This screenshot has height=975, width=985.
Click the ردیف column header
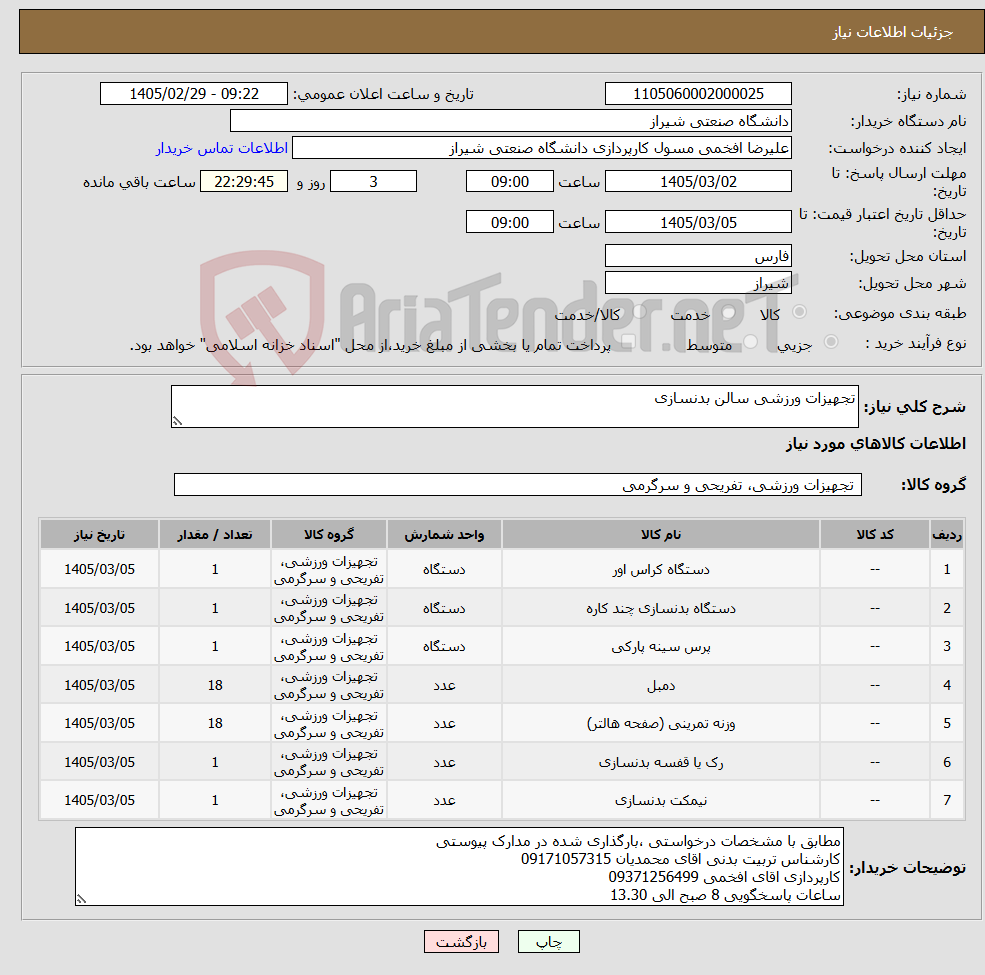click(x=947, y=535)
